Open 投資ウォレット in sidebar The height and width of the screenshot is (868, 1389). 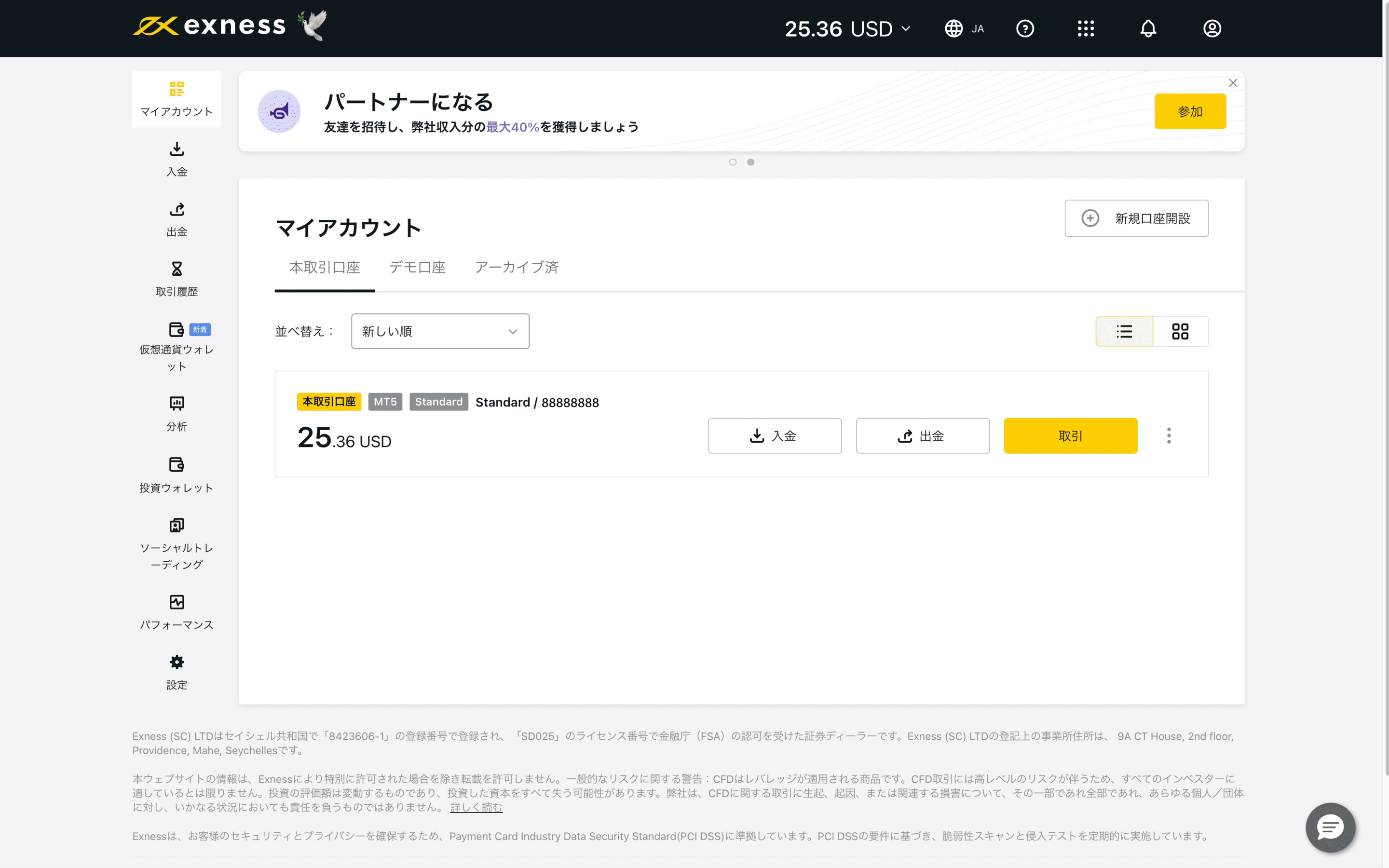177,475
